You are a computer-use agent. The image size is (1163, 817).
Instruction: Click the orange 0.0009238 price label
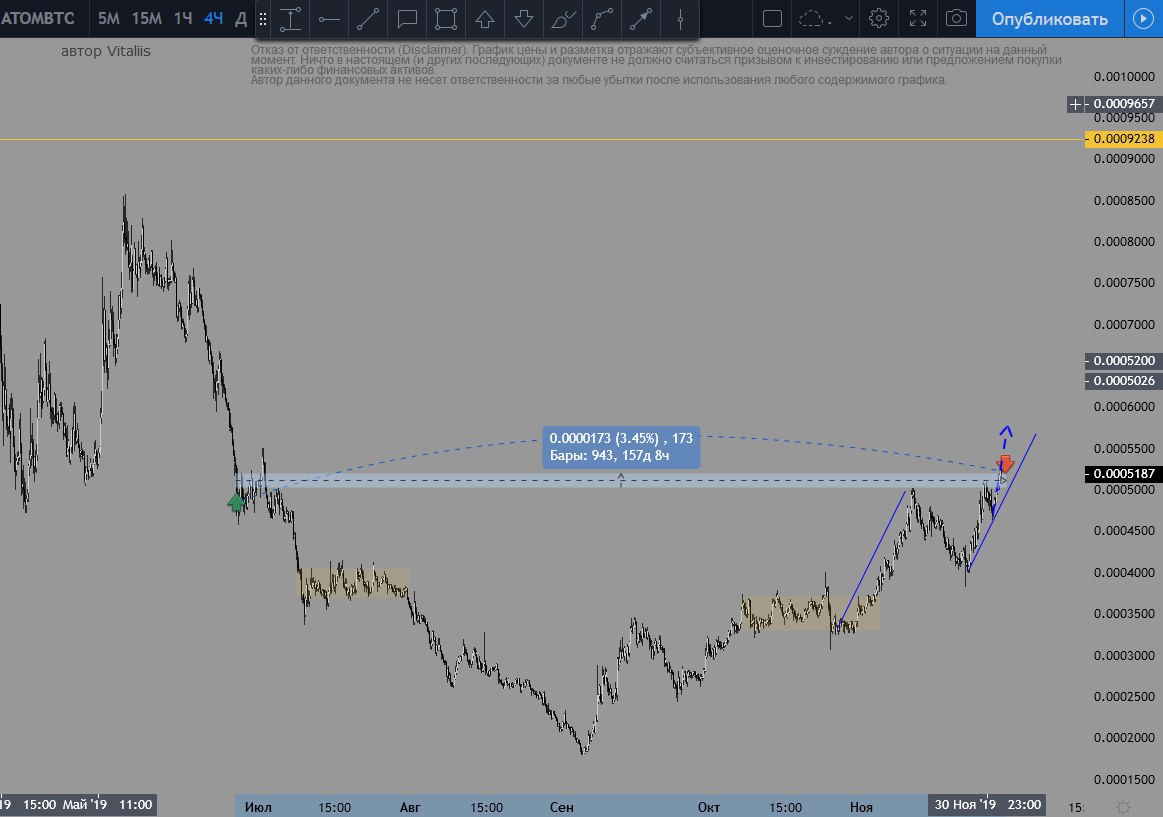(x=1123, y=139)
